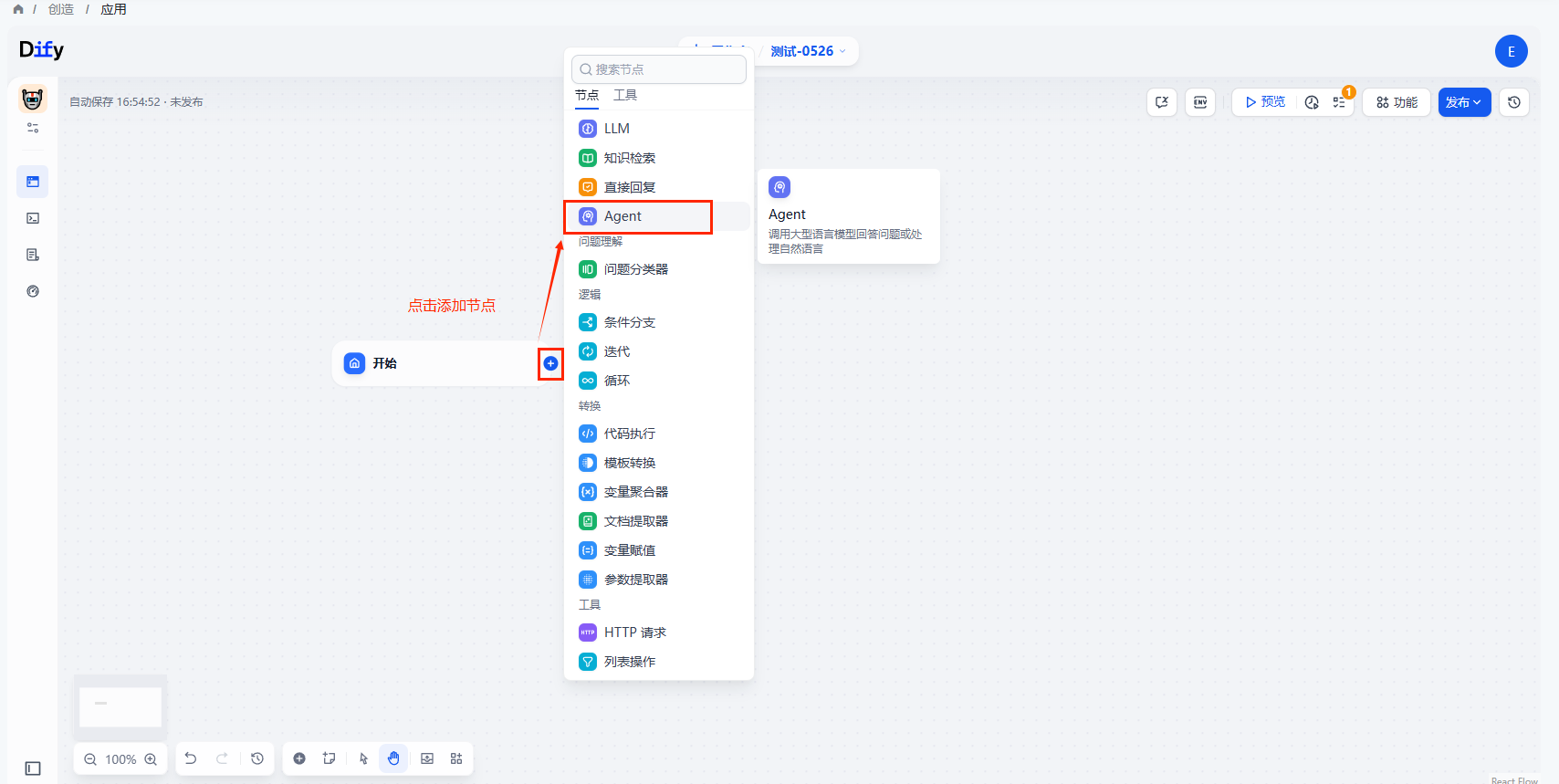Image resolution: width=1559 pixels, height=784 pixels.
Task: Switch to the 工具 tab
Action: 625,95
